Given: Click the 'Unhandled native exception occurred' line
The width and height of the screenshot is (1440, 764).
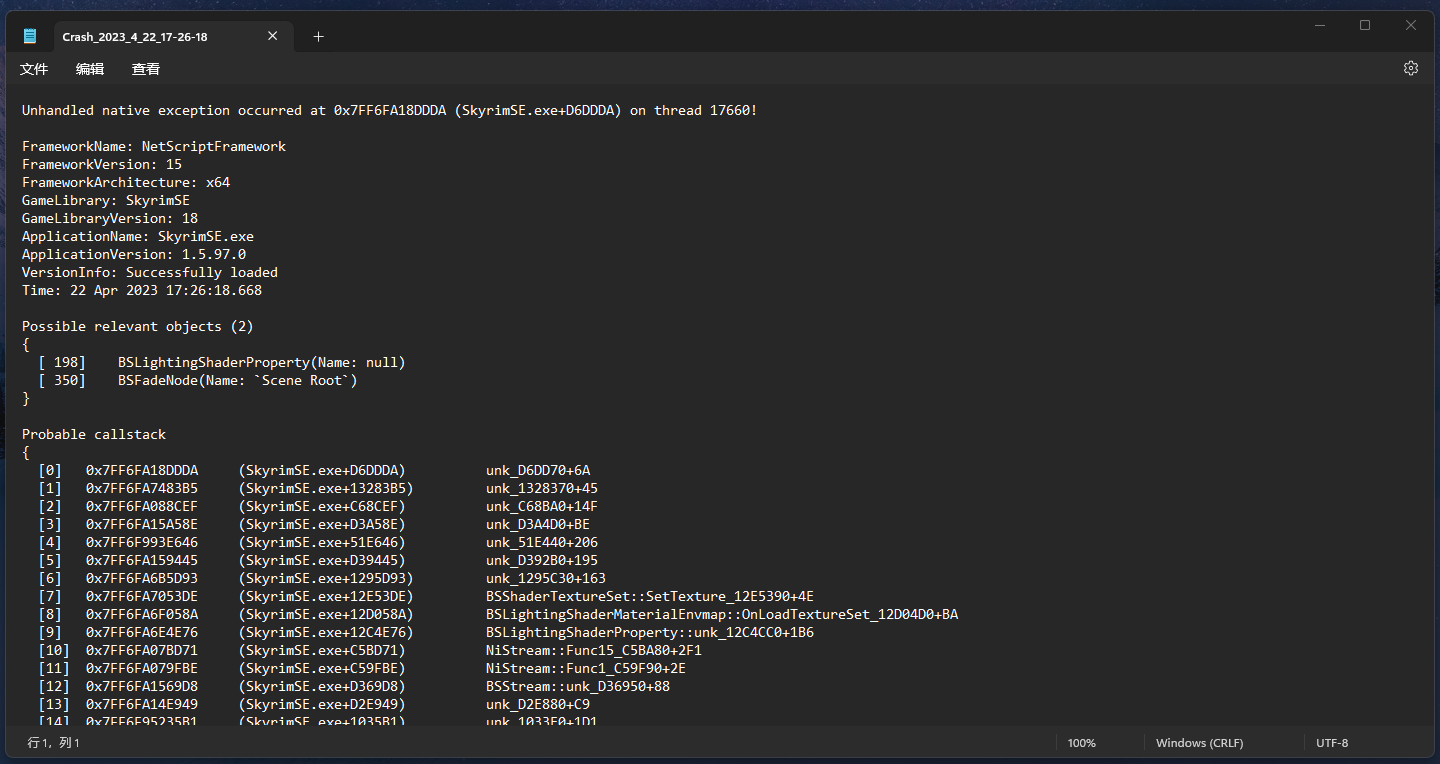Looking at the screenshot, I should [x=390, y=110].
